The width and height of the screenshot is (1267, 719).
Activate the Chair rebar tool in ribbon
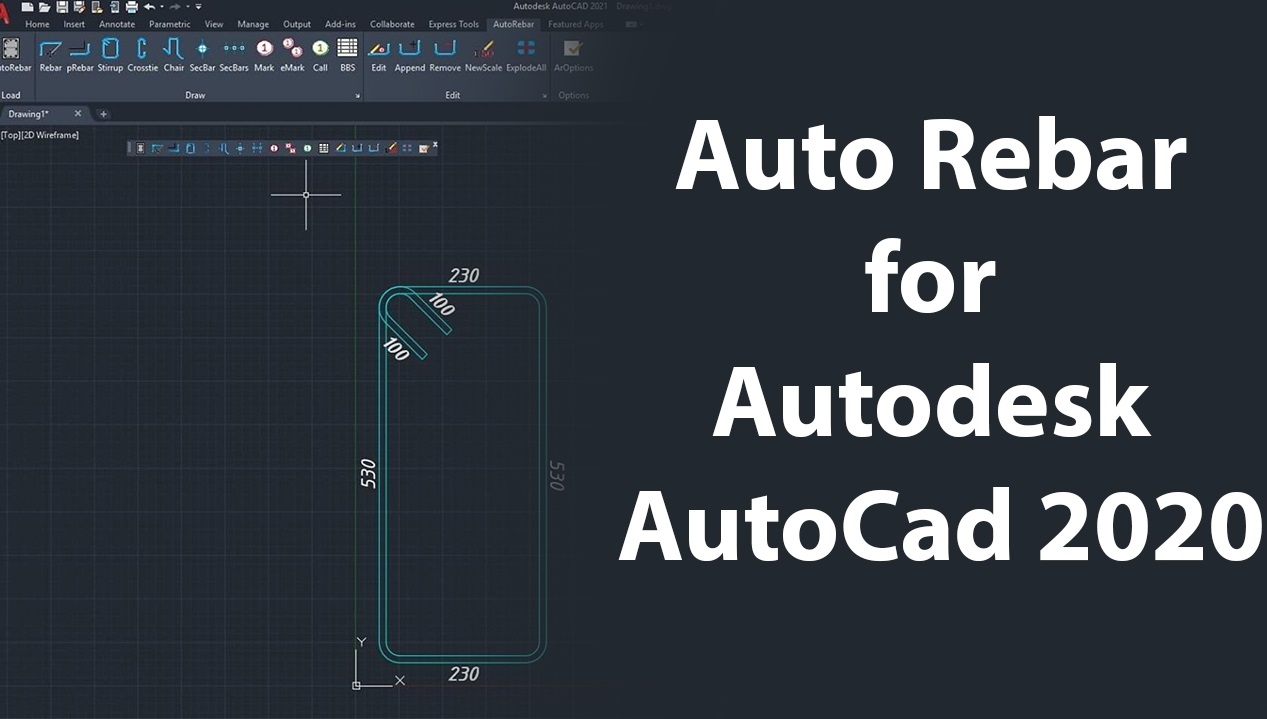[174, 56]
